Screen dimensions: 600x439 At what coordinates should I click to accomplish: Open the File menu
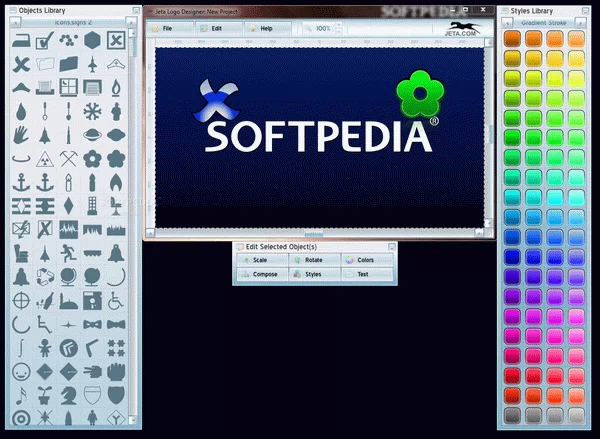point(166,29)
